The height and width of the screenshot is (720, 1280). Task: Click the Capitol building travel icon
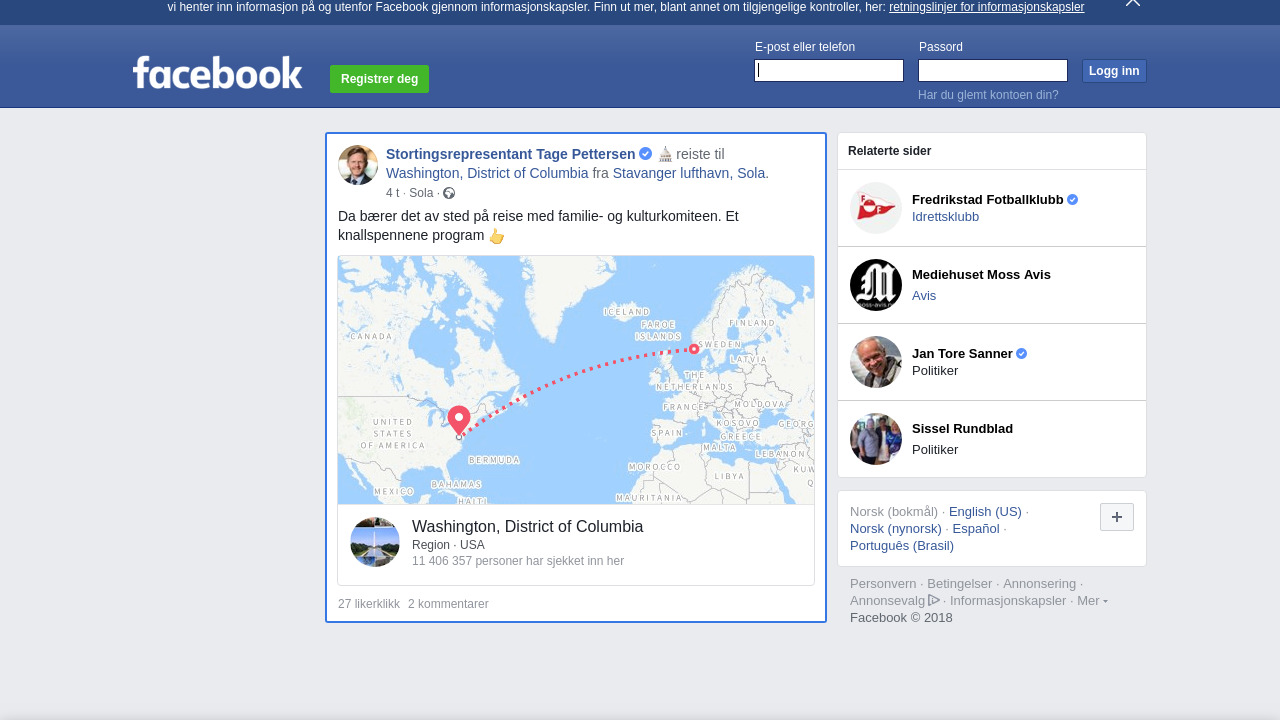point(665,154)
